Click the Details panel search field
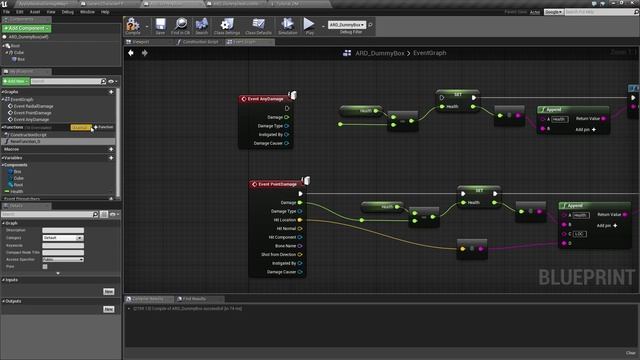Screen dimensions: 640x360 pos(47,214)
